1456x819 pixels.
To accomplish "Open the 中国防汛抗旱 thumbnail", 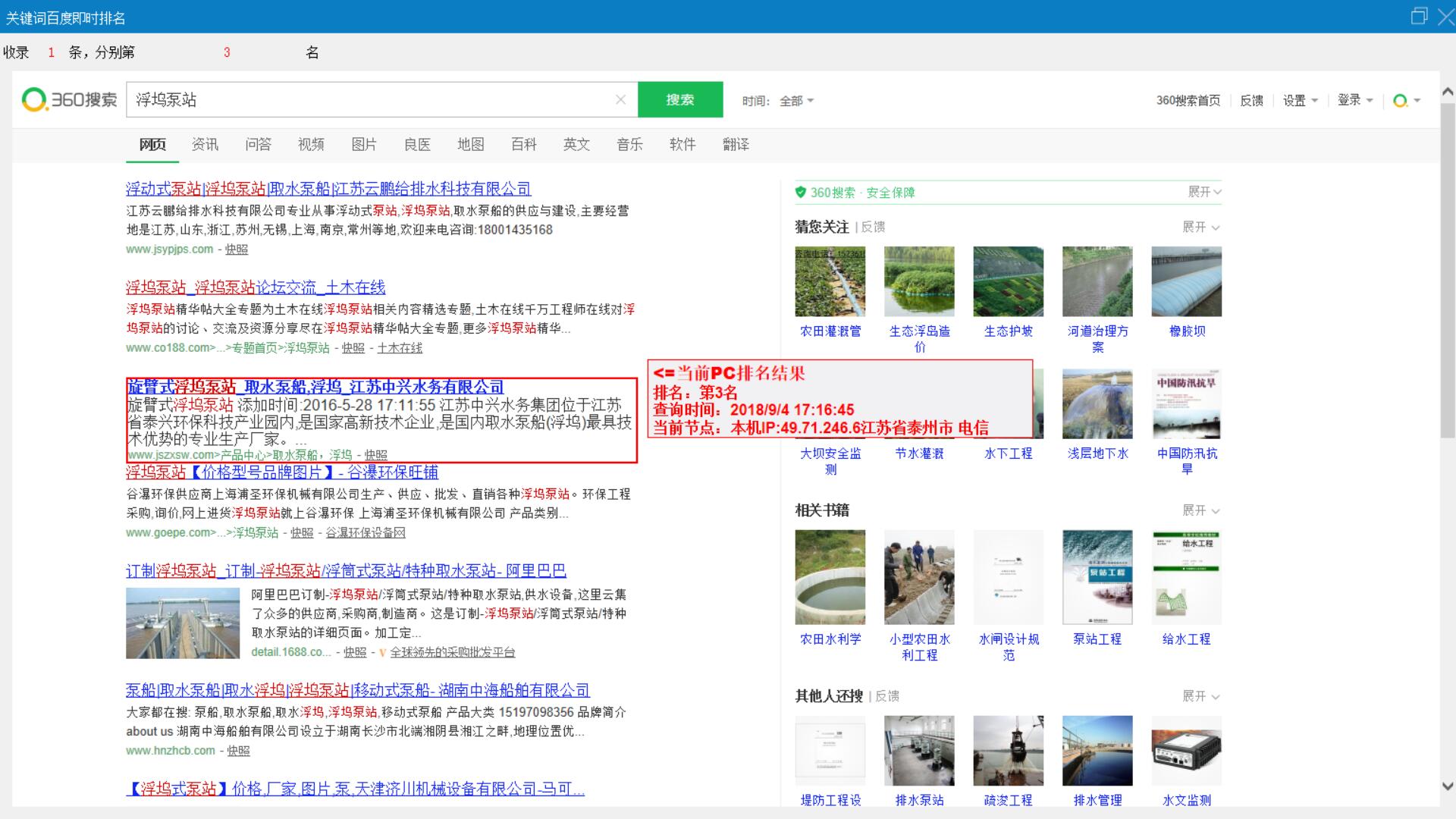I will tap(1186, 403).
